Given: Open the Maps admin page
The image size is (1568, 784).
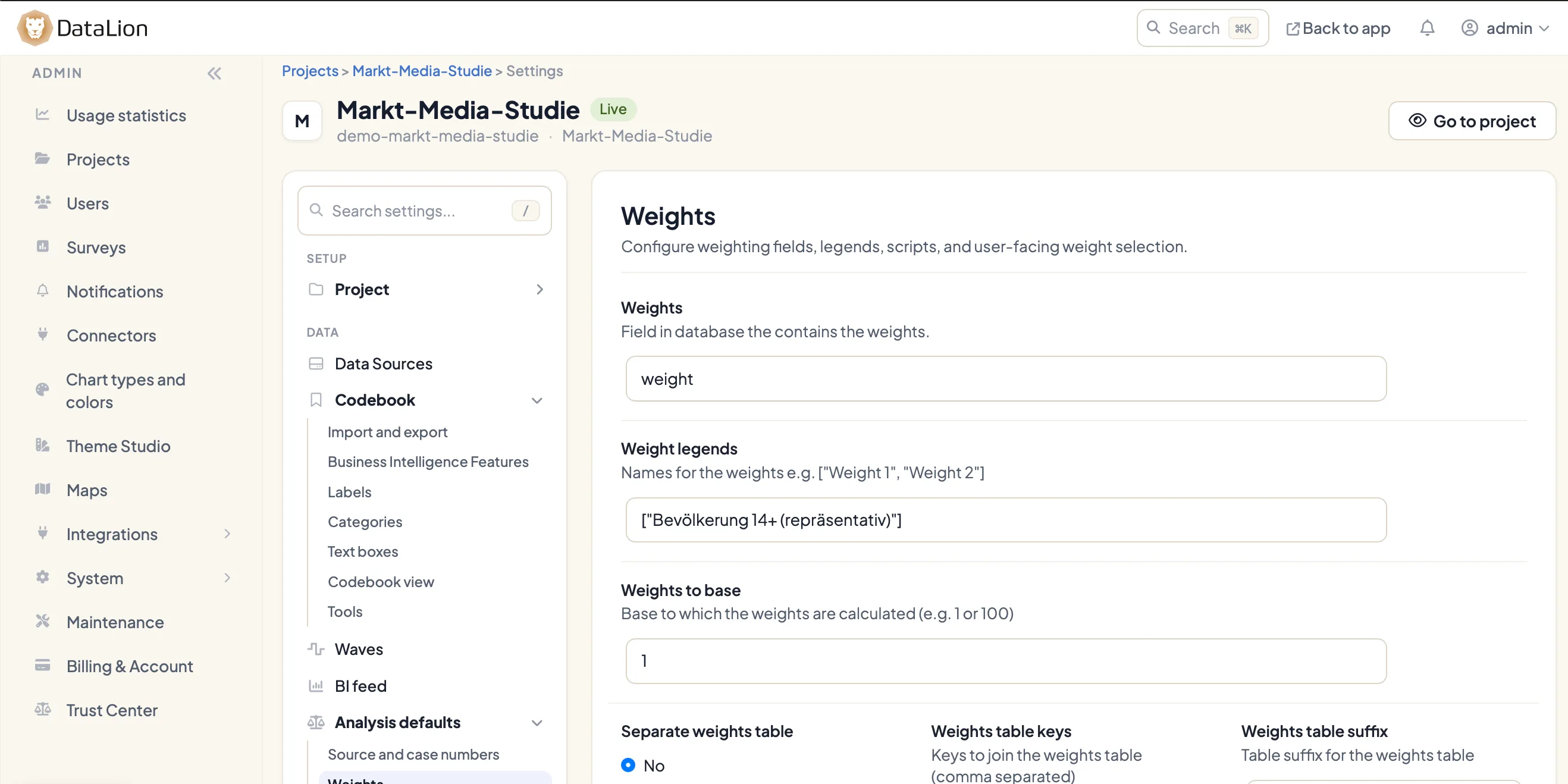Looking at the screenshot, I should (x=86, y=490).
